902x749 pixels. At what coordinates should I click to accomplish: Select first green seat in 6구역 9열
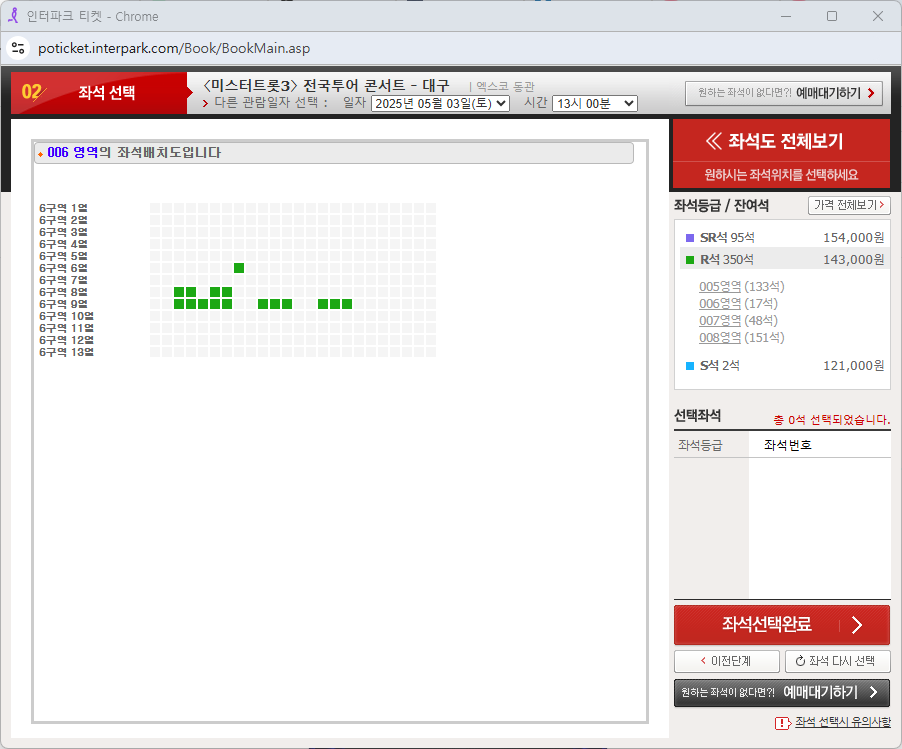click(x=179, y=304)
